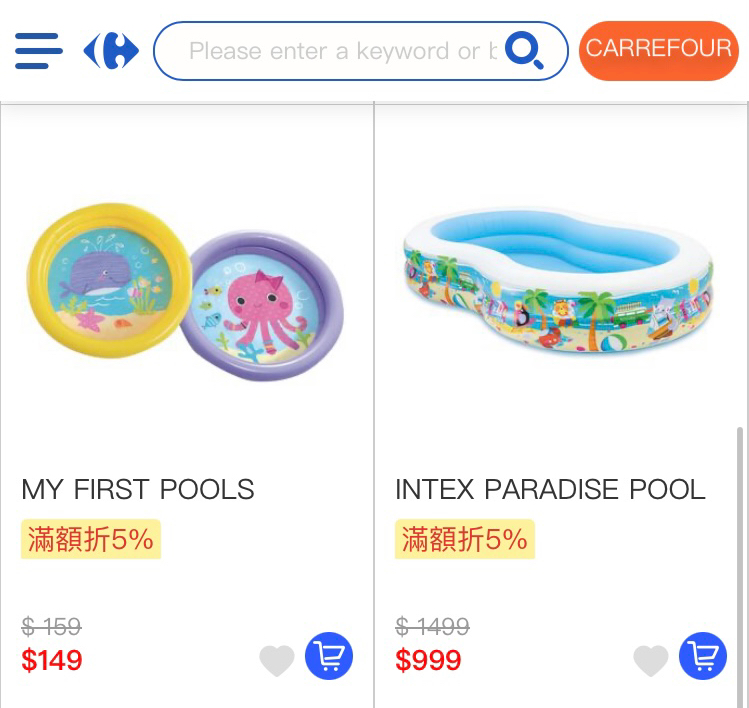Favorite My First Pools with heart
The height and width of the screenshot is (708, 749).
pos(277,660)
